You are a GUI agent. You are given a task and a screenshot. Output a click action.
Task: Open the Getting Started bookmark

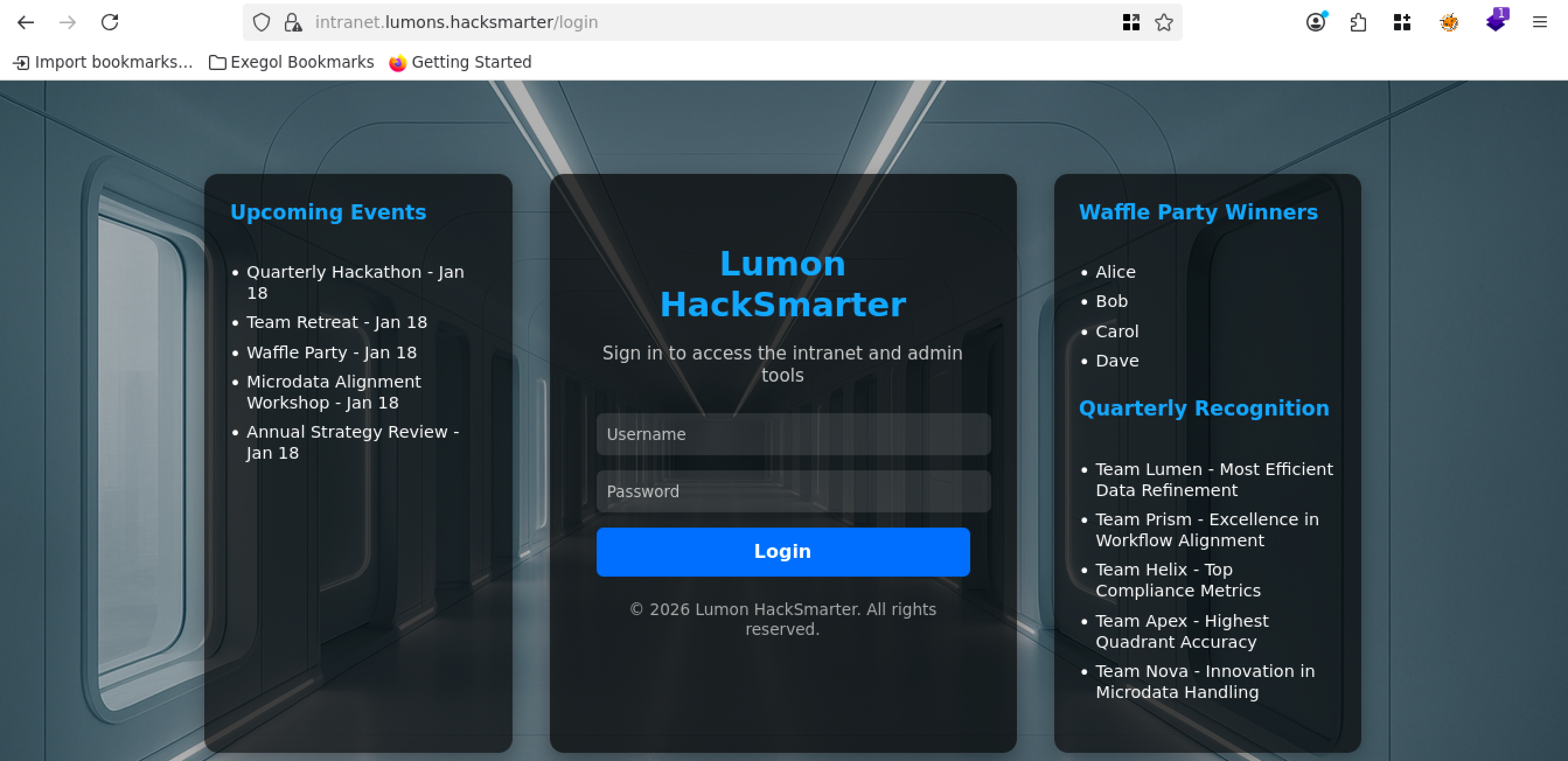click(460, 62)
